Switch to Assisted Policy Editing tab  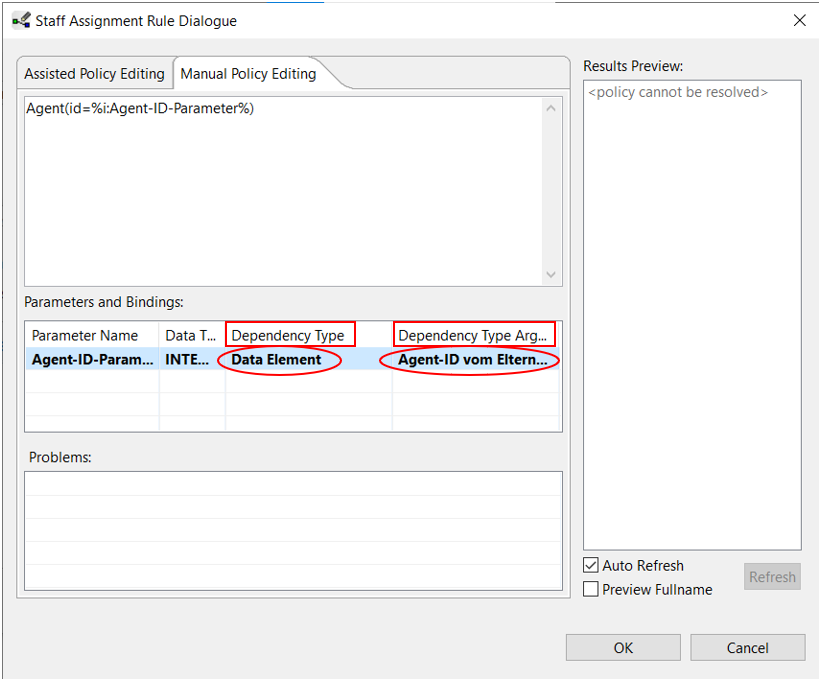[94, 74]
